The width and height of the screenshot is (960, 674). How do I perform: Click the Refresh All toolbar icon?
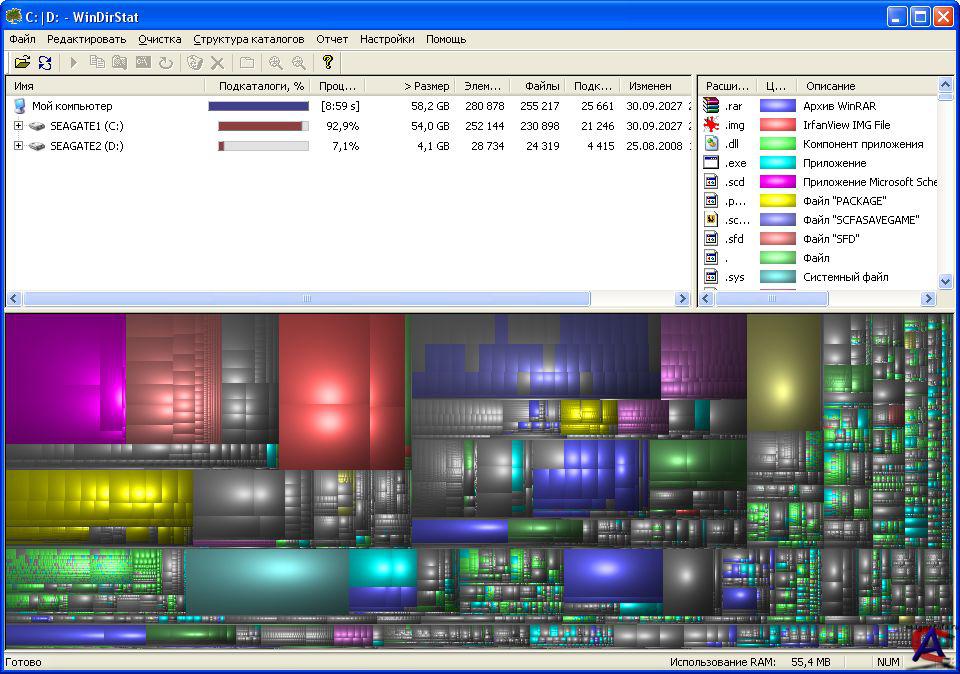(x=45, y=62)
